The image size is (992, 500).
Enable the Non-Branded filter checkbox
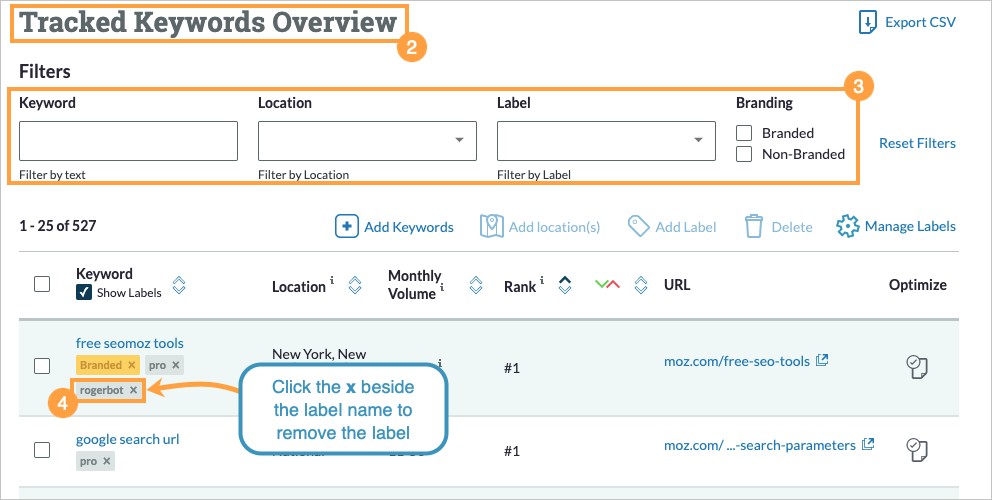[744, 154]
